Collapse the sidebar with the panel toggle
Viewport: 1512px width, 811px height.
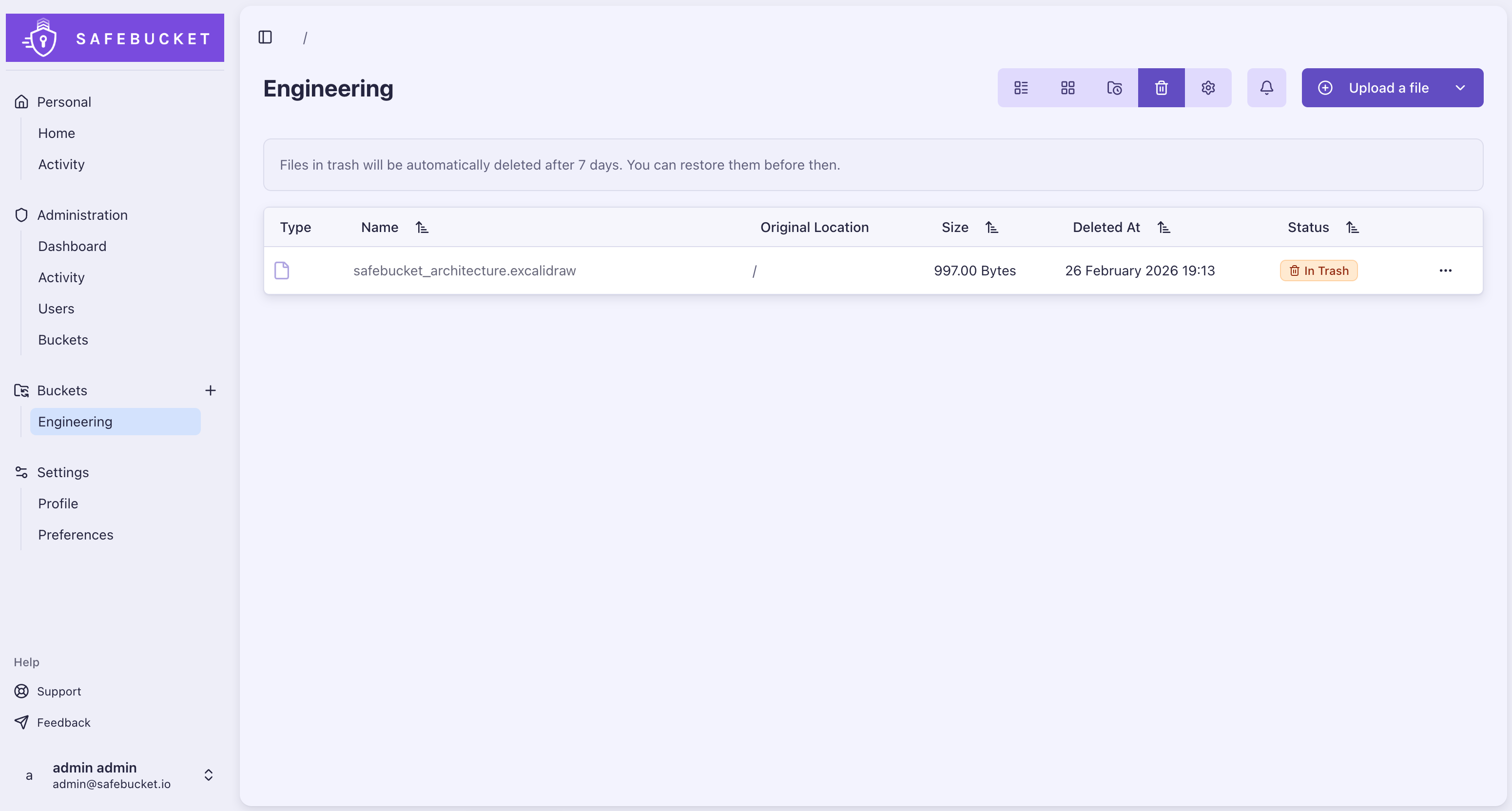(265, 37)
